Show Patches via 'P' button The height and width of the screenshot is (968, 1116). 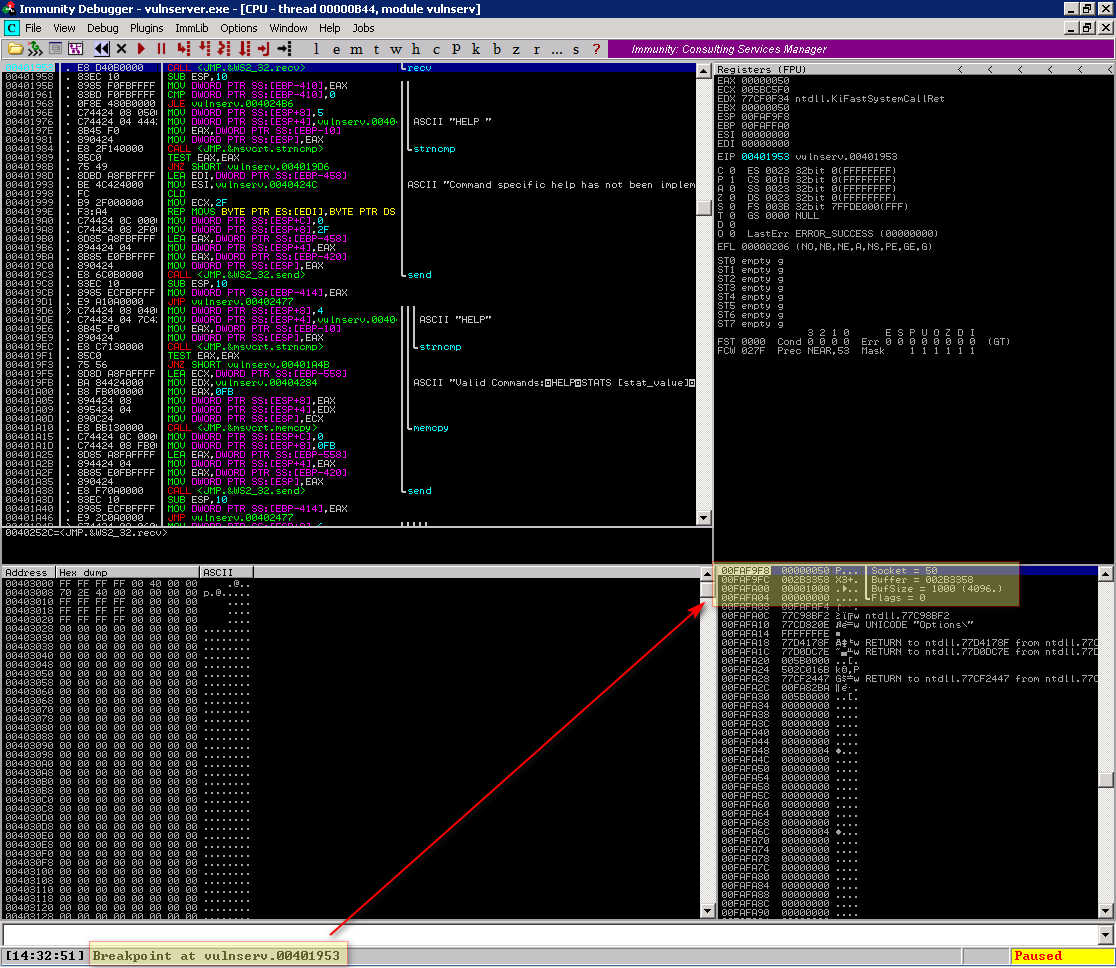(456, 48)
